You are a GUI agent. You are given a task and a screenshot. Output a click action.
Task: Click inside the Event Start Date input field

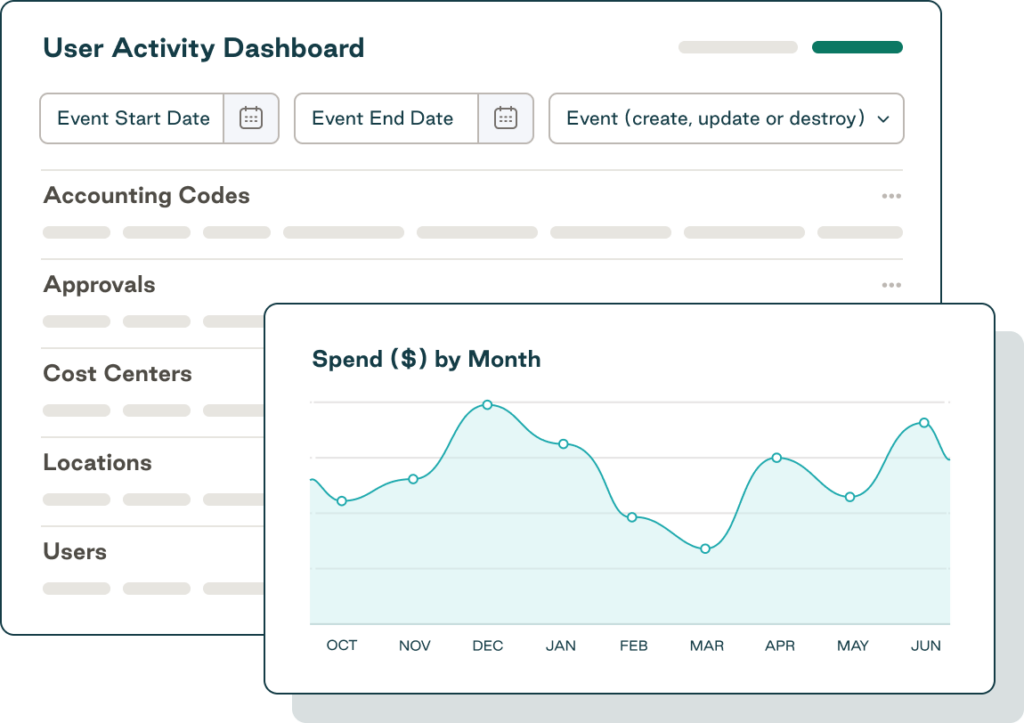pyautogui.click(x=133, y=118)
